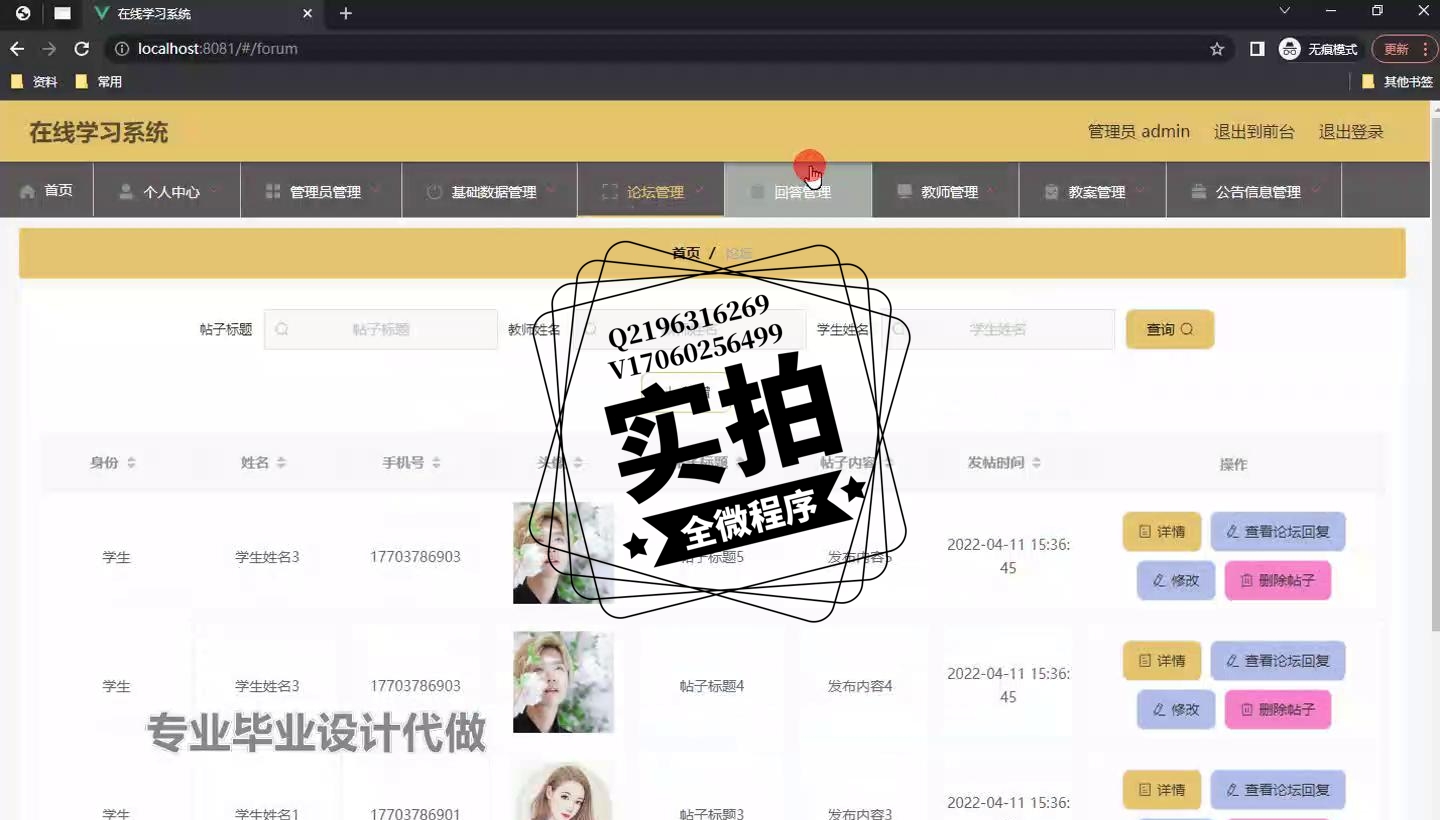Click 查看论坛回复 for the 帖子标题5 row
Viewport: 1440px width, 820px height.
pyautogui.click(x=1278, y=532)
